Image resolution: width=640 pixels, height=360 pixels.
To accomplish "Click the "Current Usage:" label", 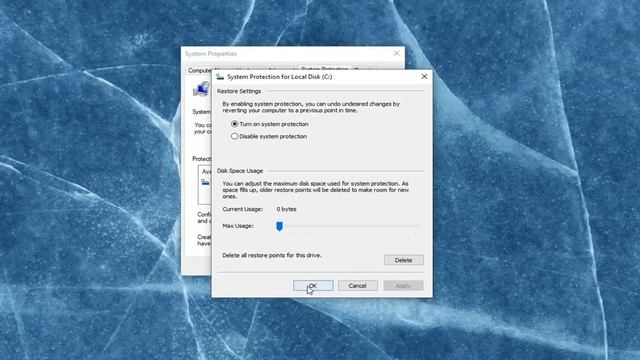I will tap(242, 209).
